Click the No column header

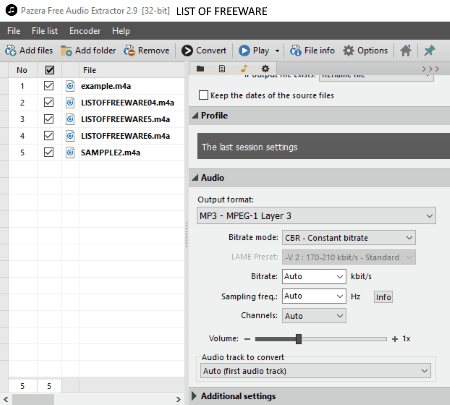tap(22, 70)
